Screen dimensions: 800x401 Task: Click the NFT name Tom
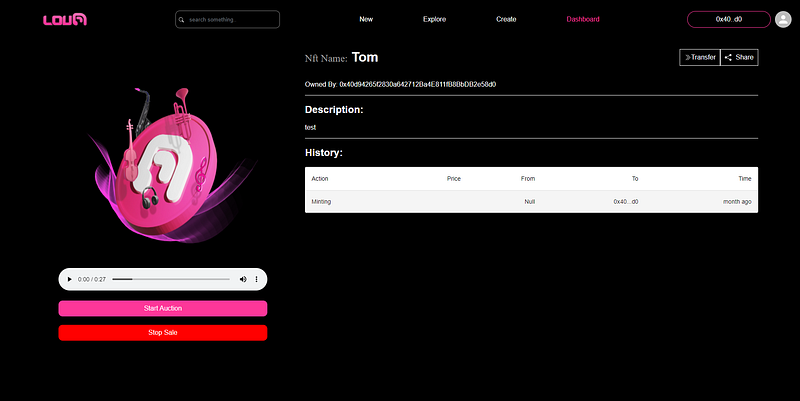tap(365, 57)
